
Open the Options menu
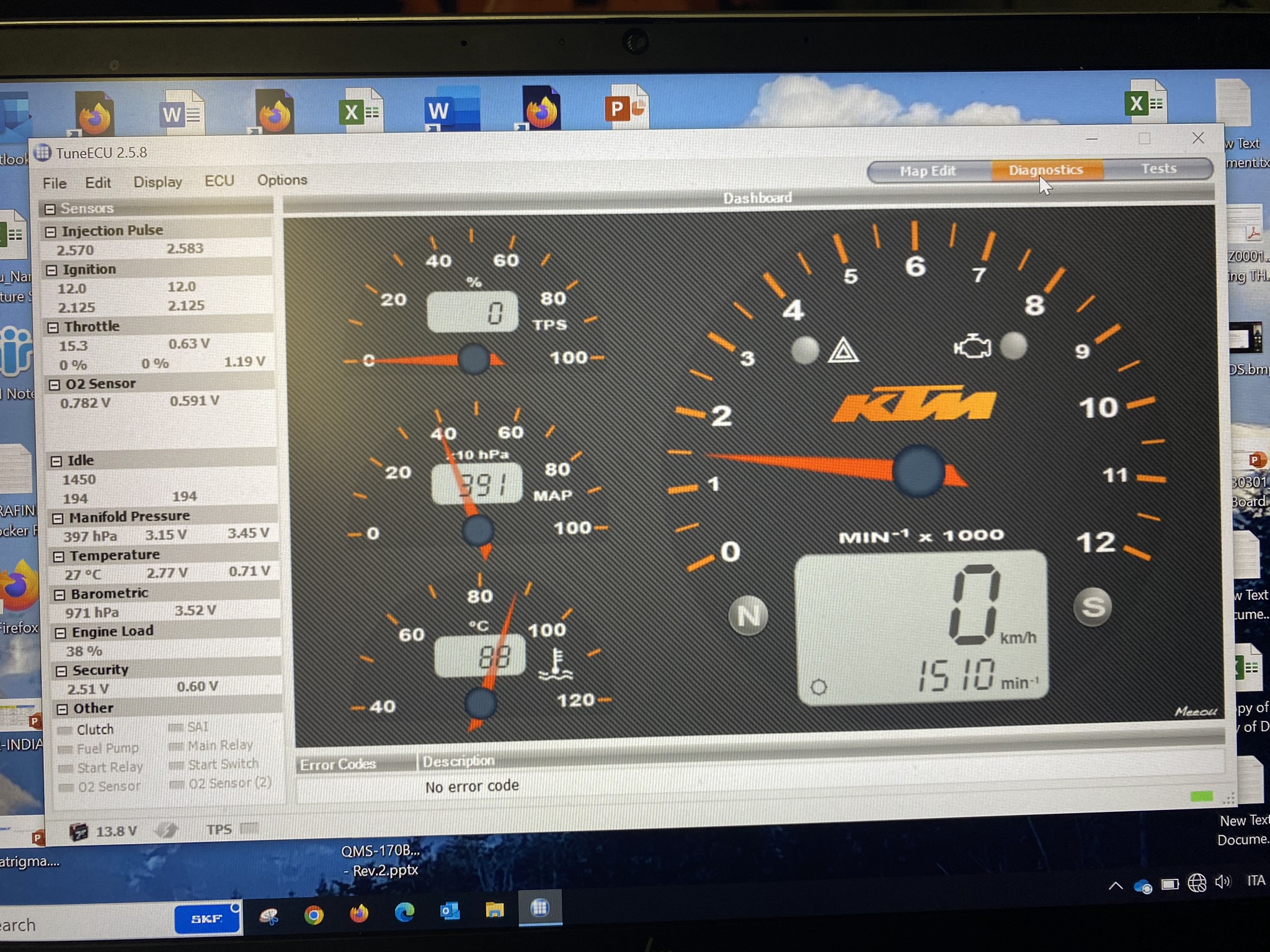282,180
